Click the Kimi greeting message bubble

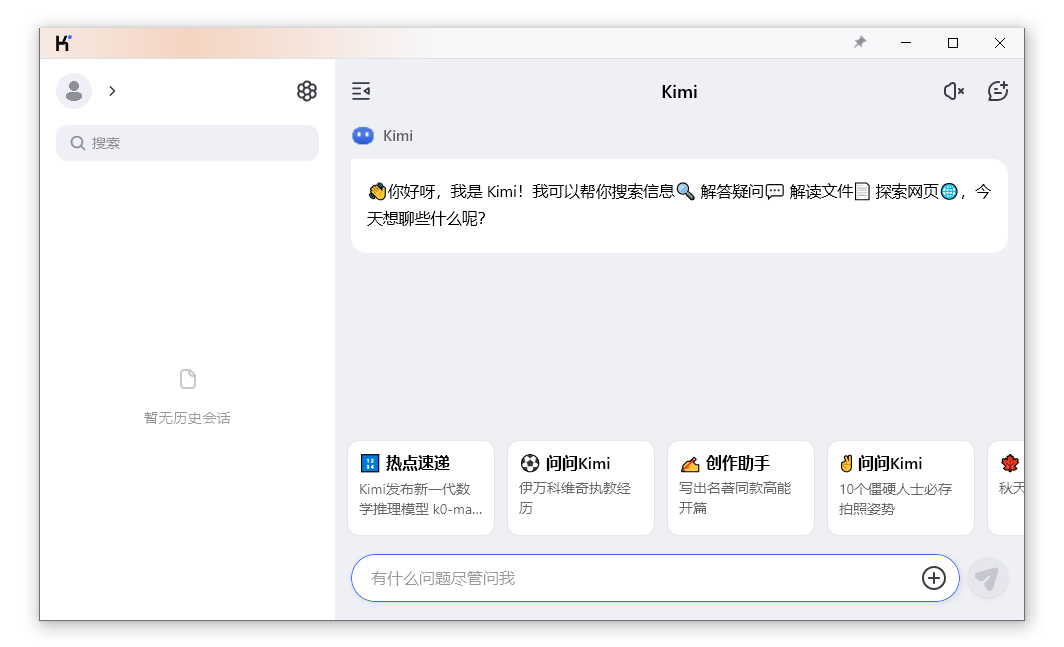pos(679,206)
